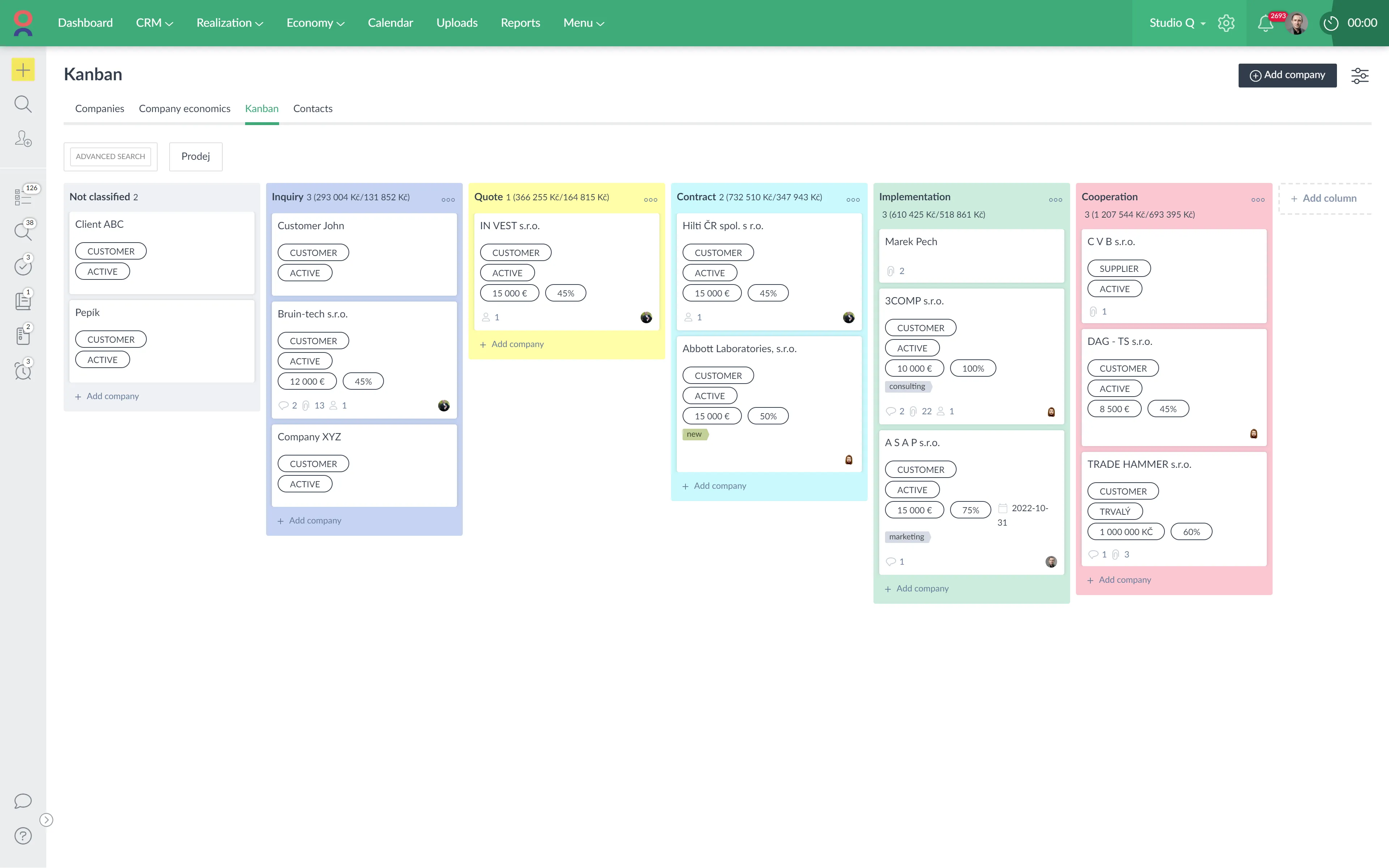
Task: Click the add contact person icon
Action: (23, 138)
